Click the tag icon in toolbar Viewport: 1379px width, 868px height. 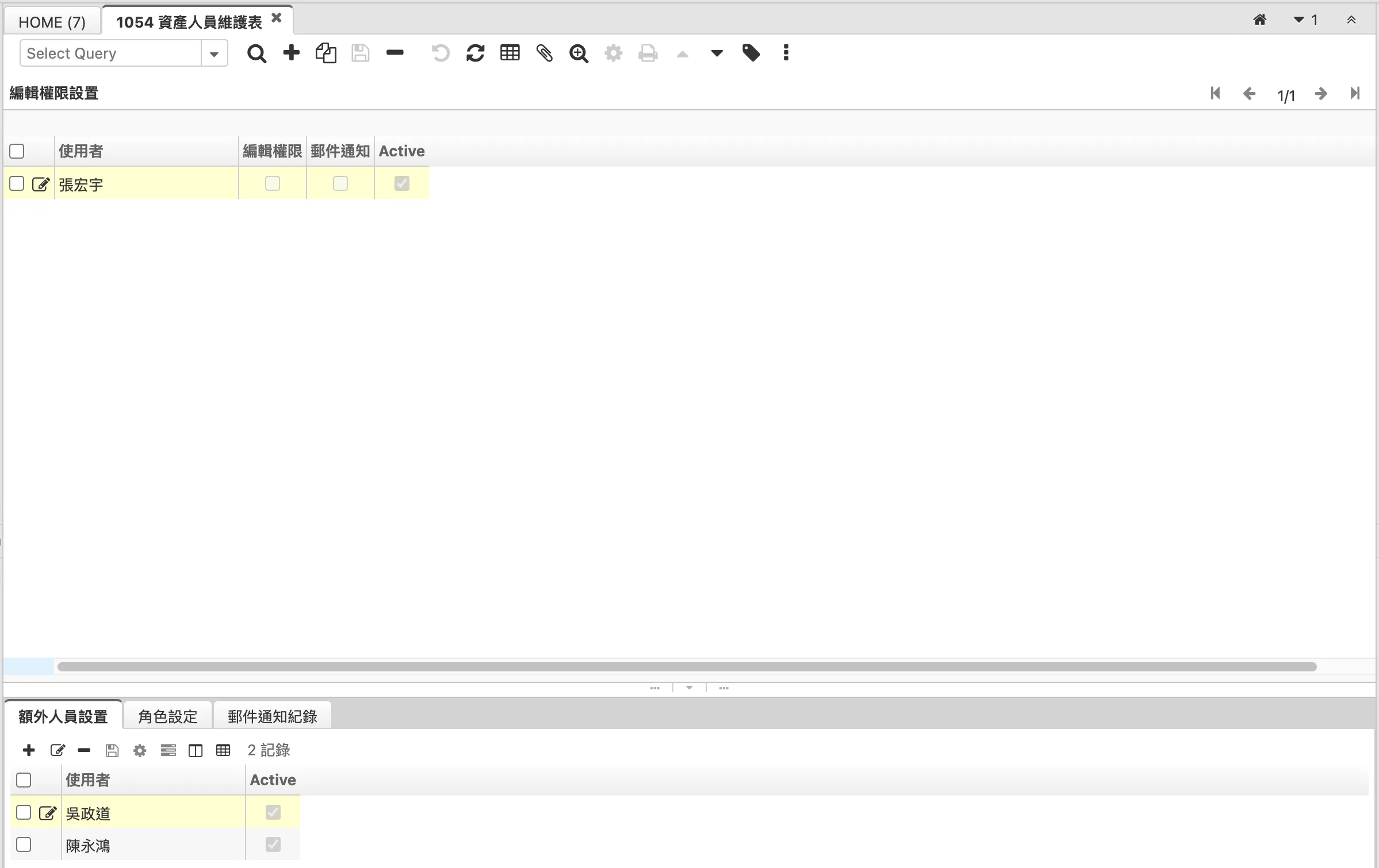751,53
